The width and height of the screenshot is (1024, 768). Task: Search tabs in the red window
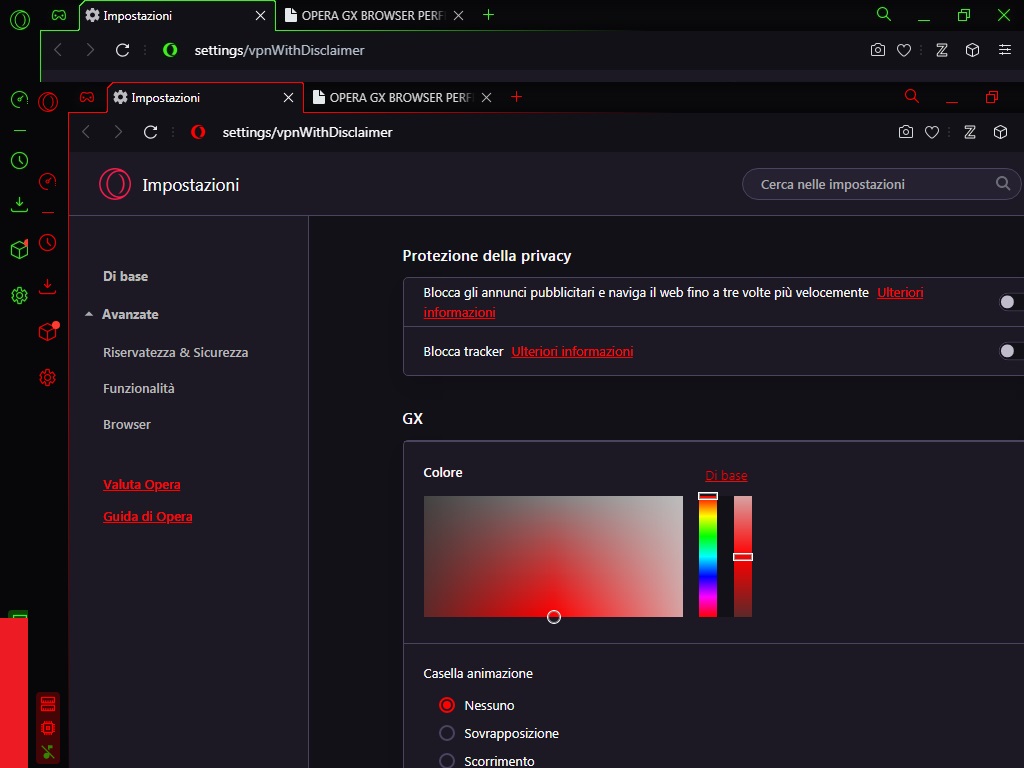(912, 97)
